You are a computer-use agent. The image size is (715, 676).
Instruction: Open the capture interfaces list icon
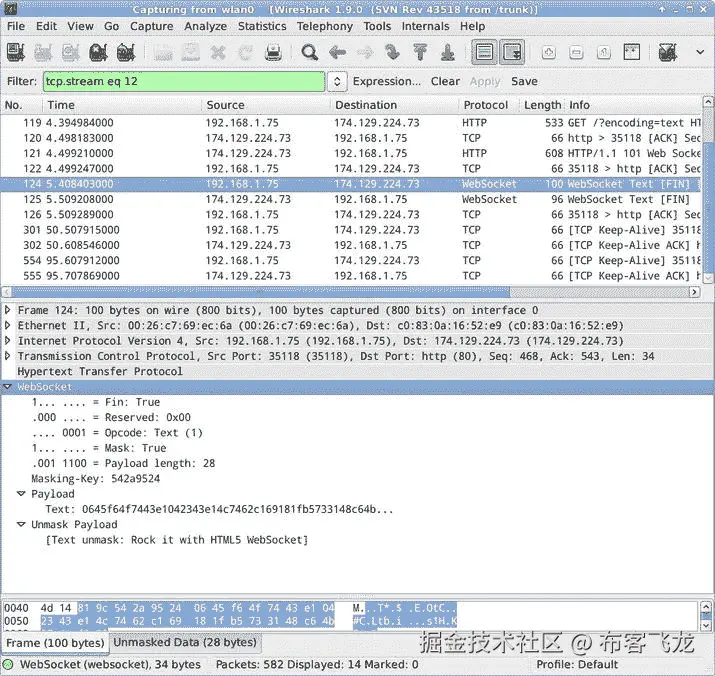click(16, 52)
